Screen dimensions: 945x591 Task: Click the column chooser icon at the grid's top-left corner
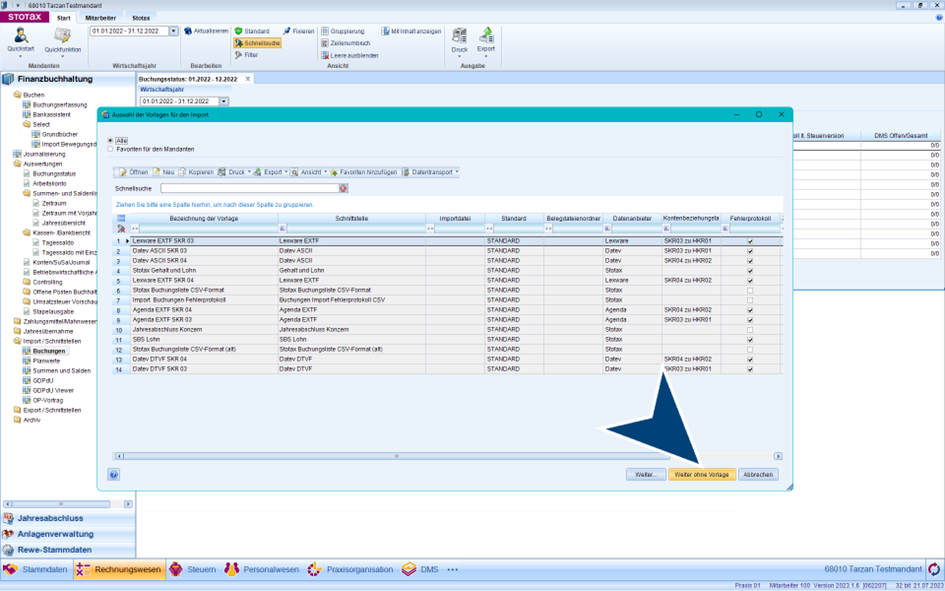click(121, 218)
